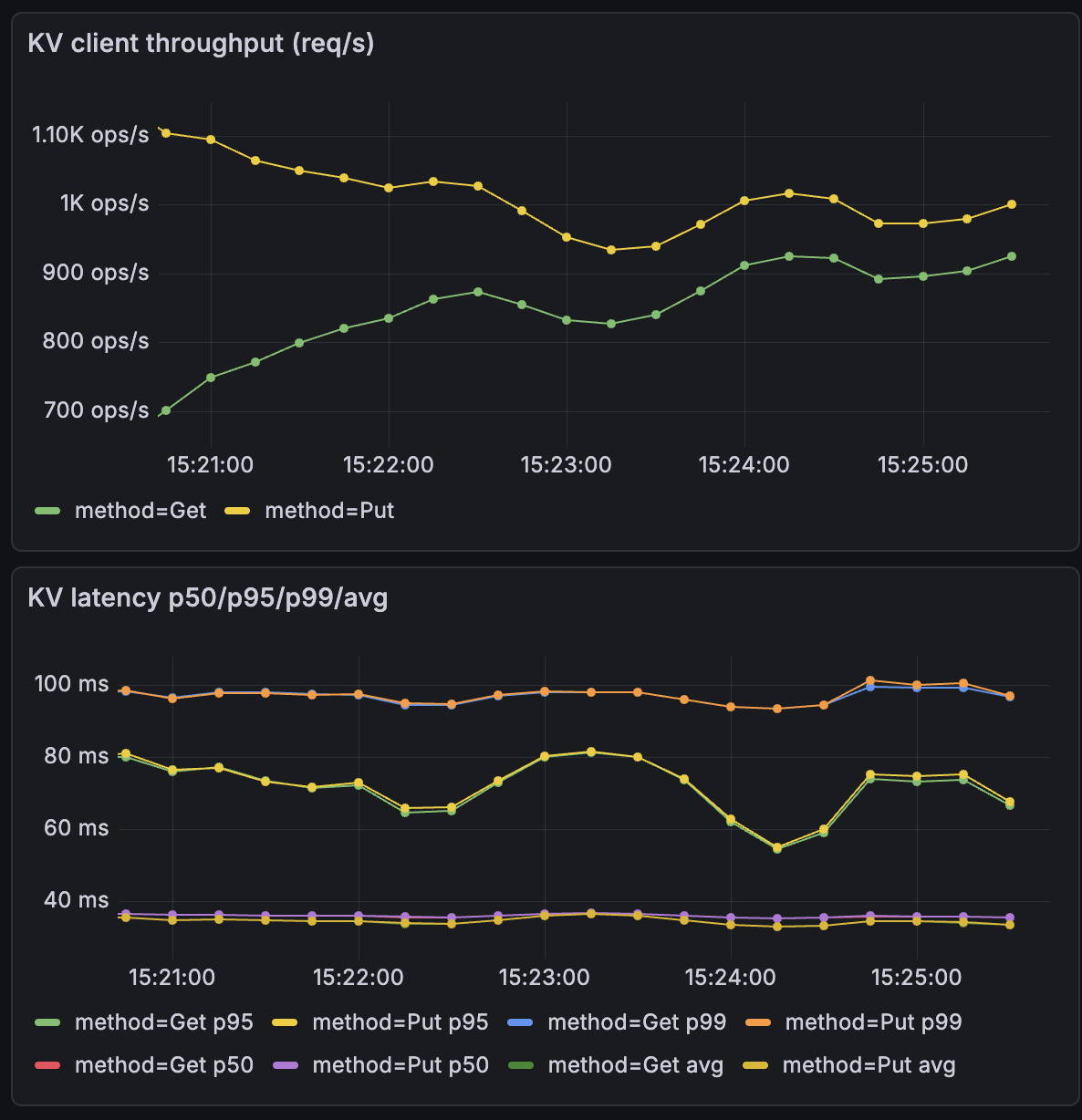Image resolution: width=1082 pixels, height=1120 pixels.
Task: Select the method=Put p50 legend label
Action: [401, 1065]
